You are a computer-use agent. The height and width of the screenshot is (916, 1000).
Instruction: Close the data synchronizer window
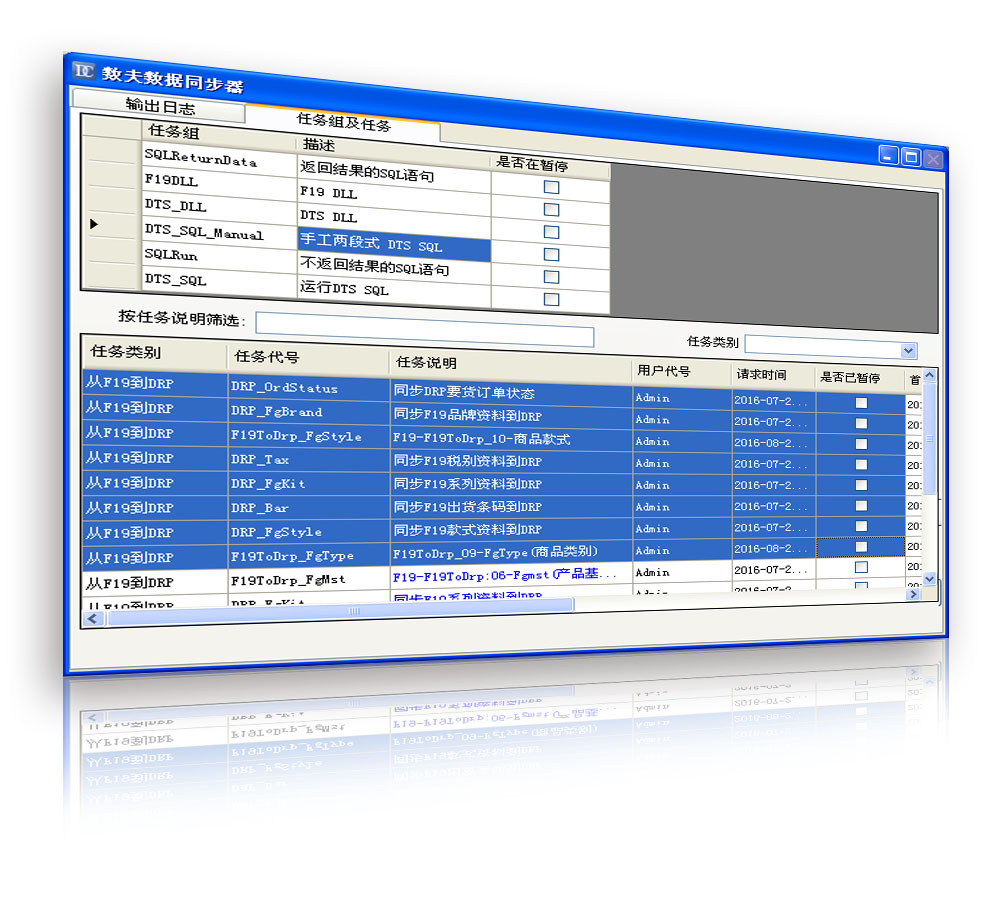click(933, 158)
